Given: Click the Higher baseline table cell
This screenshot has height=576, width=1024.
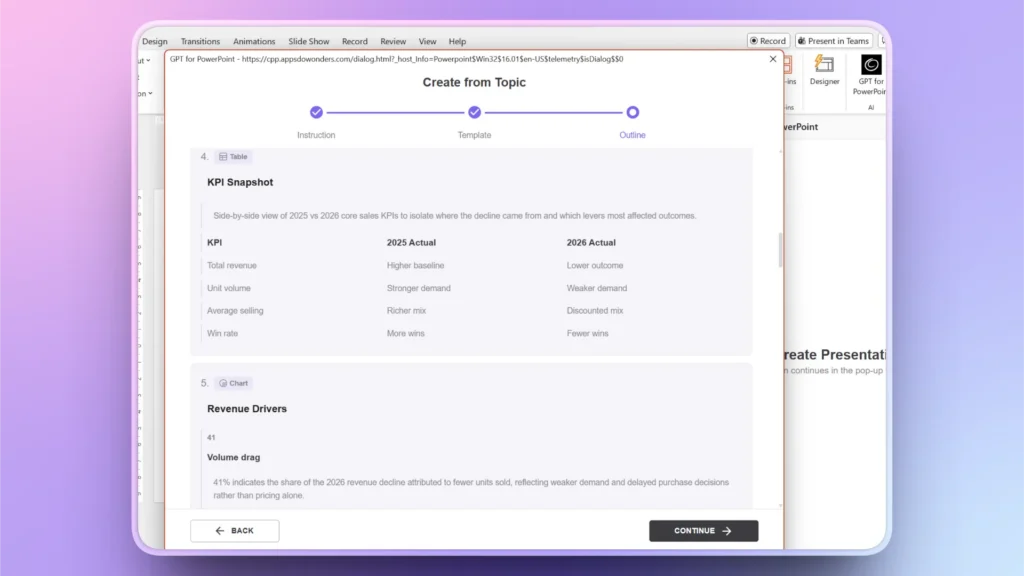Looking at the screenshot, I should [x=415, y=265].
